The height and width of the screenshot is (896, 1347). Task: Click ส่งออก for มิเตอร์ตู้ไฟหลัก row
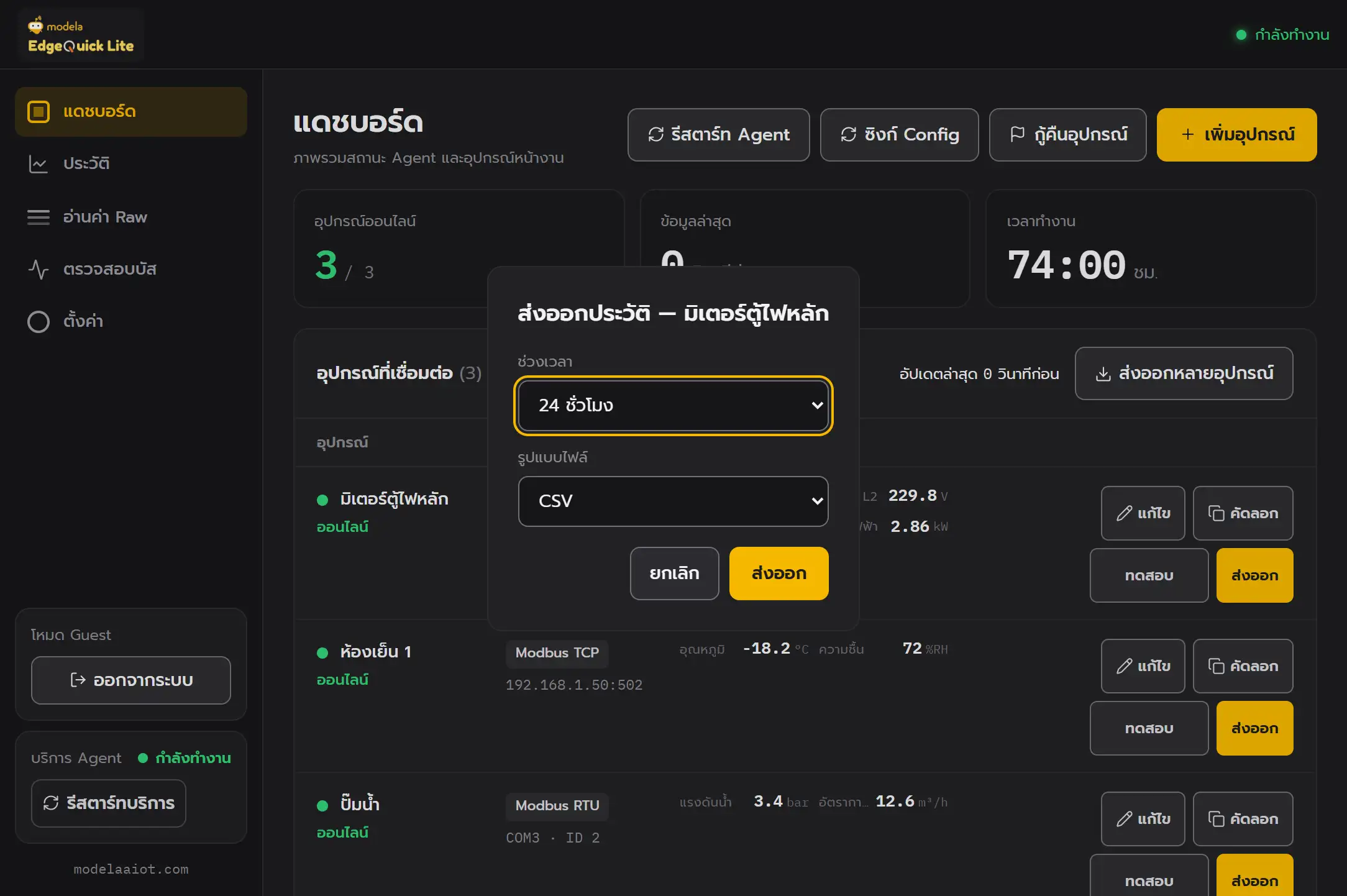[x=1255, y=575]
